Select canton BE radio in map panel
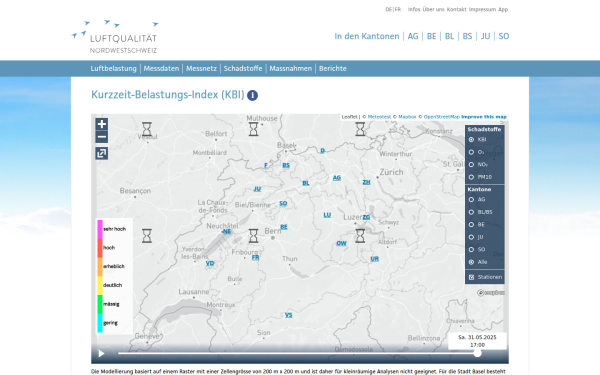600x375 pixels. (x=471, y=225)
